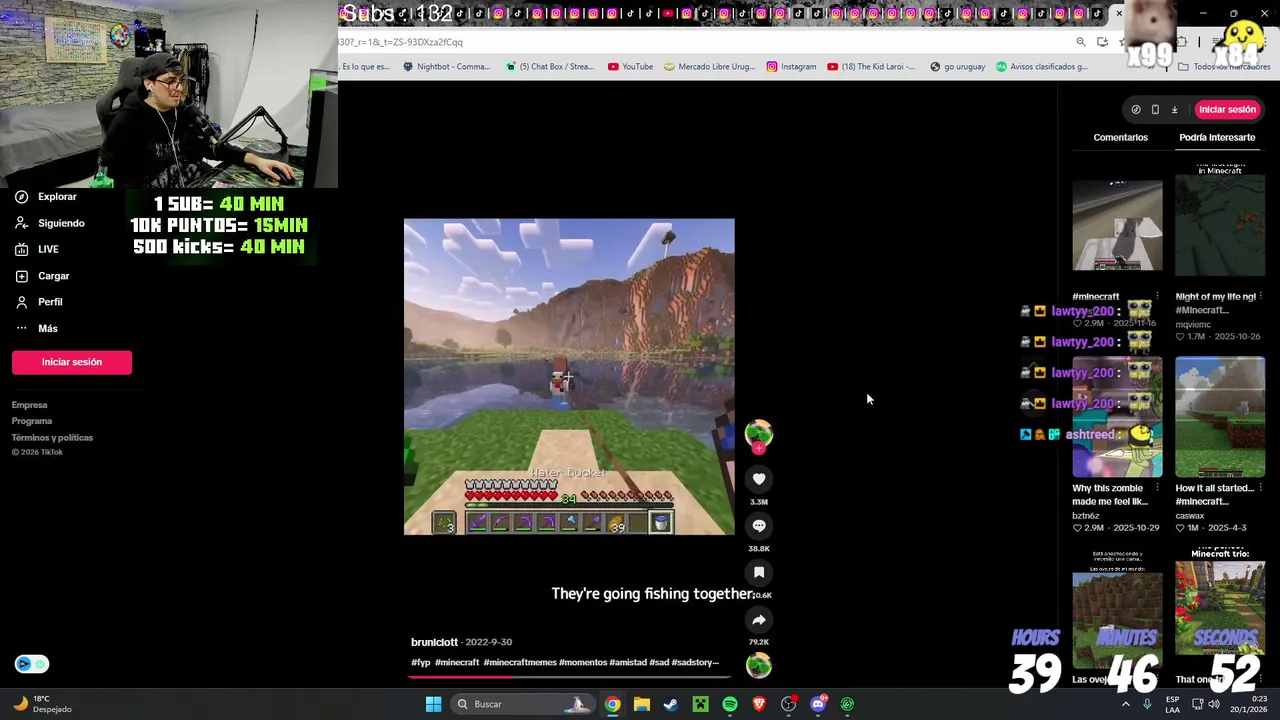The image size is (1280, 720).
Task: Open OBS Studio from the taskbar
Action: (x=789, y=704)
